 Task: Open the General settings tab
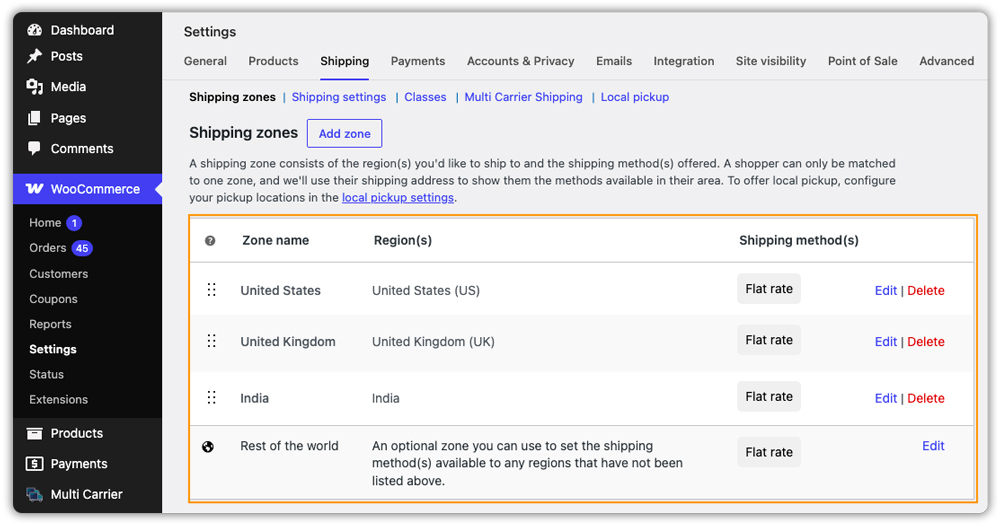click(205, 61)
